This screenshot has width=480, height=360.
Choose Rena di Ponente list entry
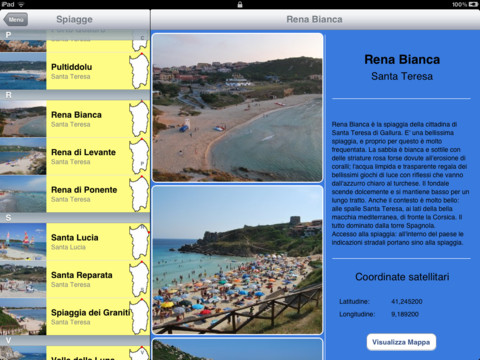pos(75,194)
